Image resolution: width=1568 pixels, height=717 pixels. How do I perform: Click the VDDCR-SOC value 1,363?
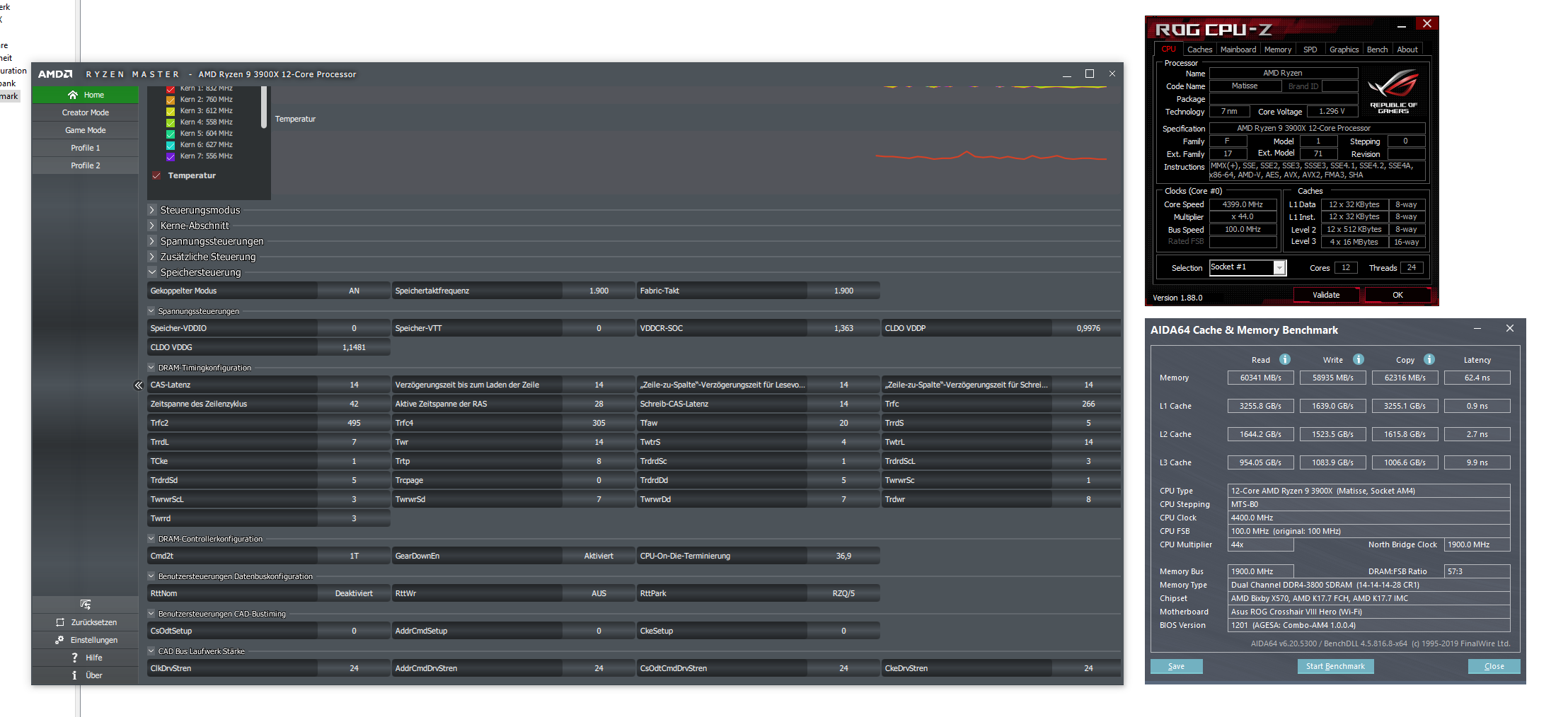[843, 328]
